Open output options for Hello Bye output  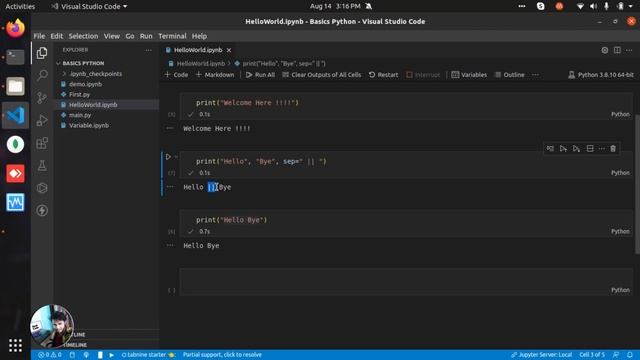click(x=170, y=245)
